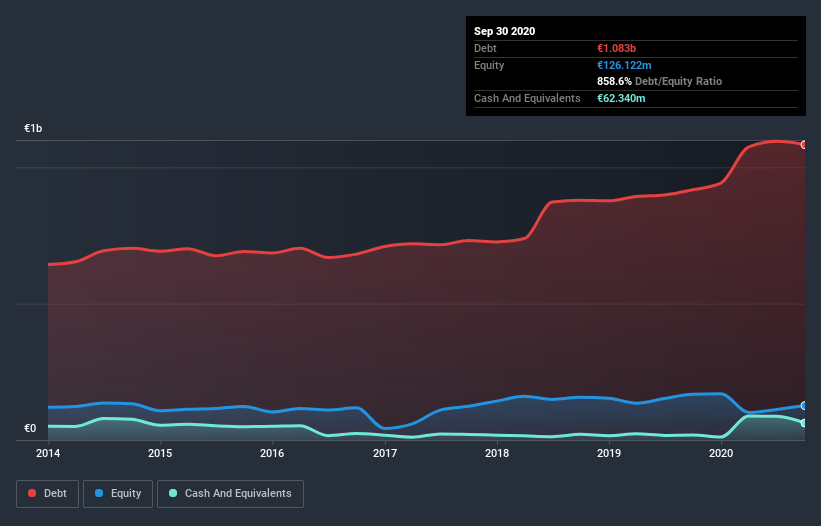Click the Sep 30 2020 tooltip date

tap(505, 31)
